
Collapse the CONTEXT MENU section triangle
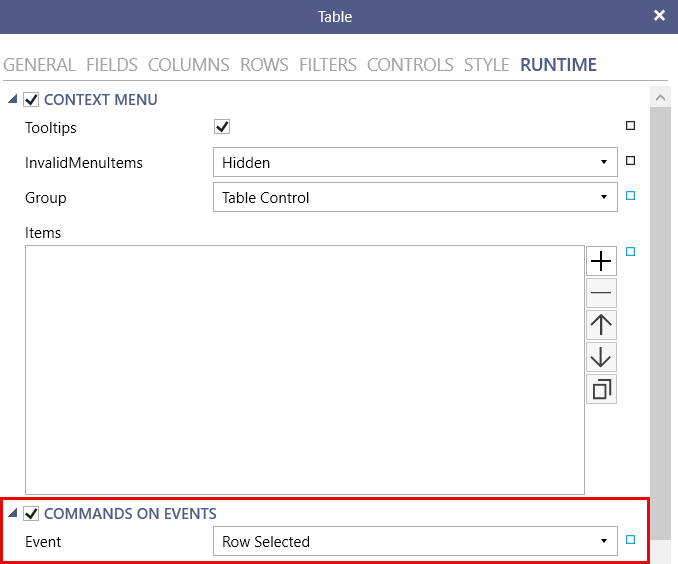pyautogui.click(x=13, y=99)
